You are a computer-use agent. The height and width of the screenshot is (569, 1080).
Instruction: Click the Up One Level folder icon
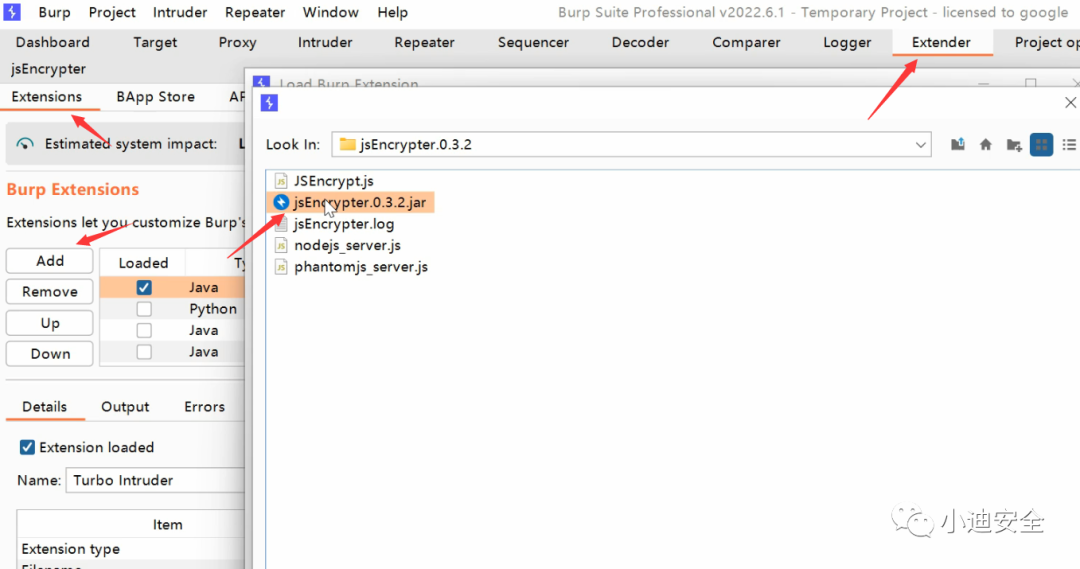pyautogui.click(x=957, y=144)
